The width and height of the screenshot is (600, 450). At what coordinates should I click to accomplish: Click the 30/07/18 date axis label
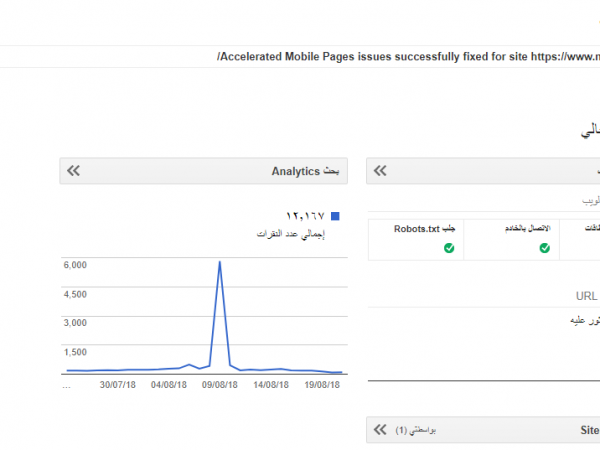point(119,384)
